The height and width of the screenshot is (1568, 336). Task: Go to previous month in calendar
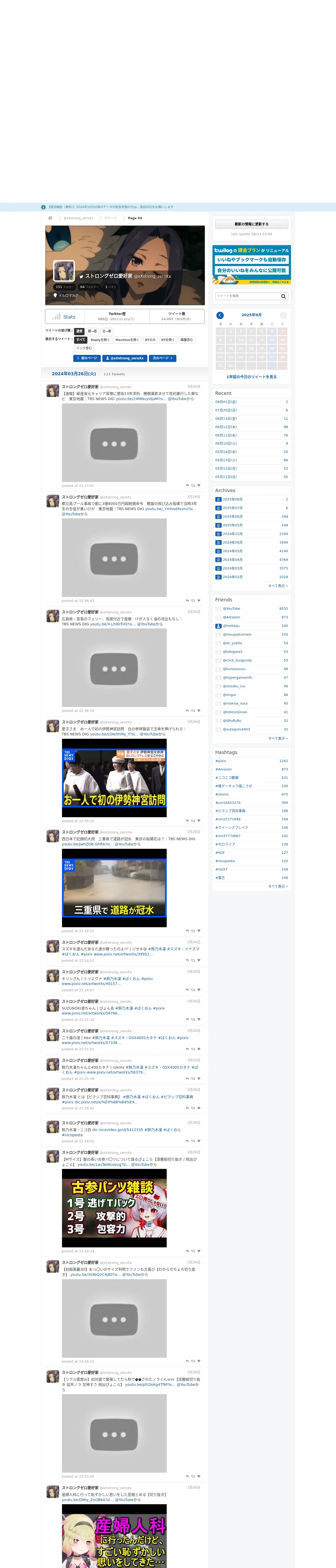220,315
